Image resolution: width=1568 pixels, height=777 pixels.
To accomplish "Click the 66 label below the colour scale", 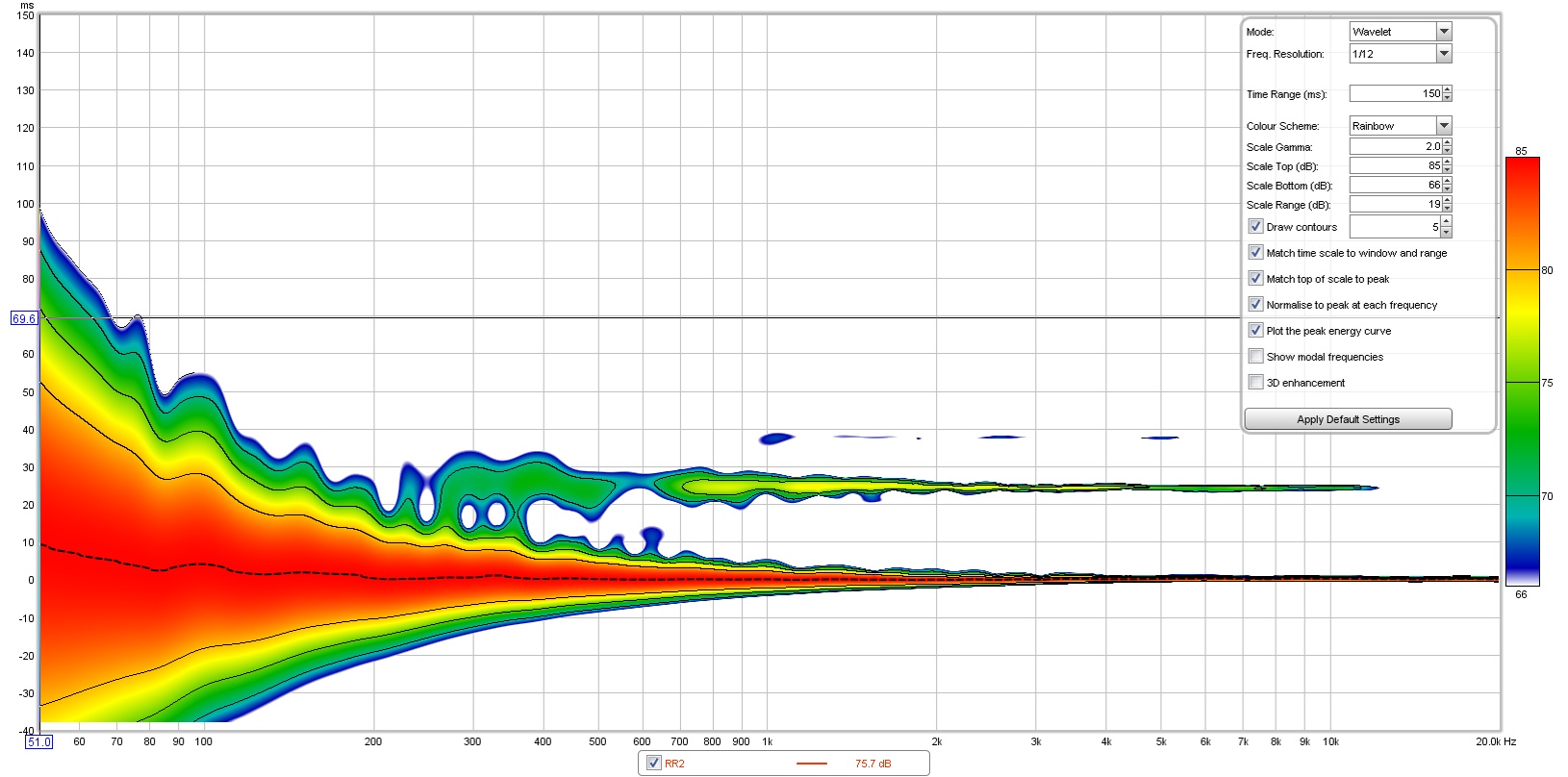I will pos(1521,594).
